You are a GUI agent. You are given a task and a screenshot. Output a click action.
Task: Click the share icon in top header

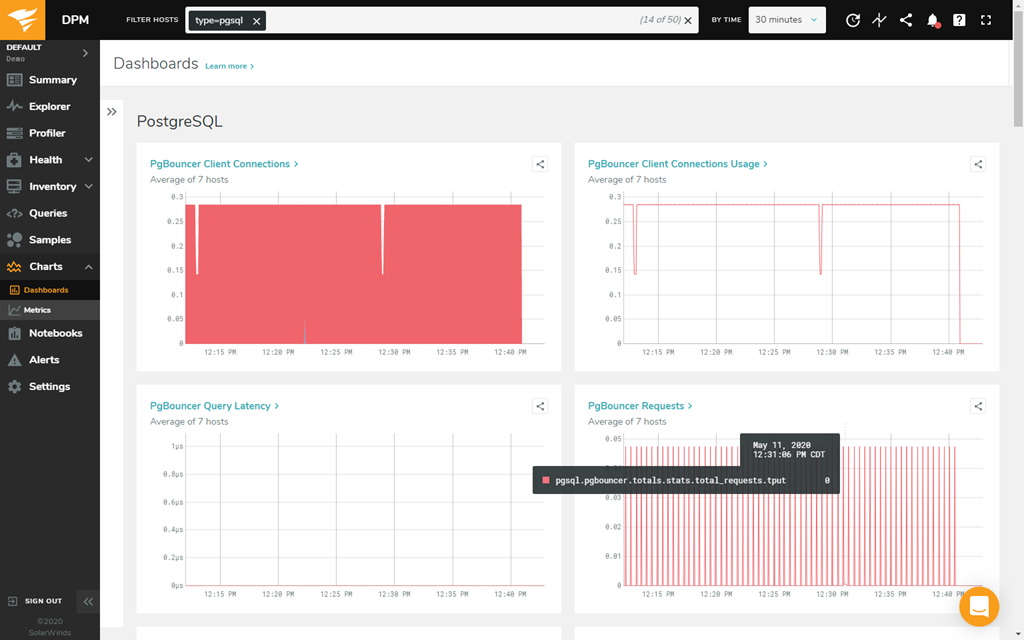point(906,20)
